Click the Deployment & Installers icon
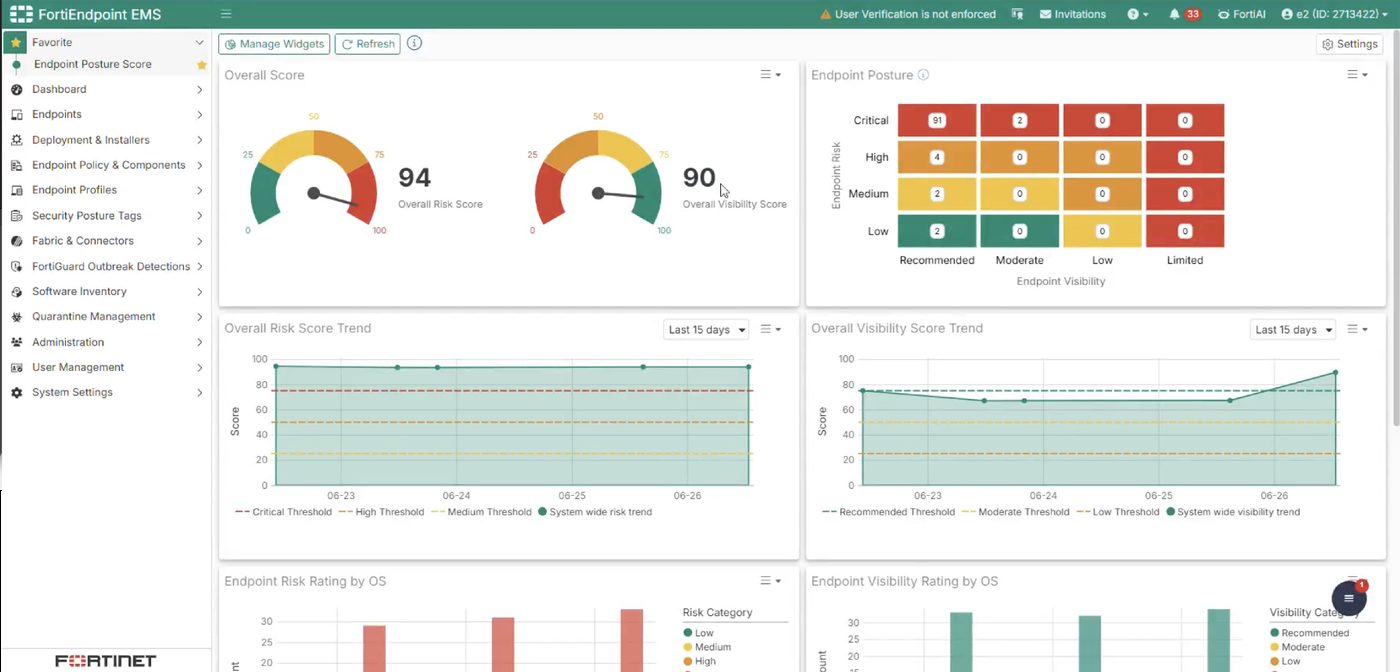 click(x=16, y=140)
